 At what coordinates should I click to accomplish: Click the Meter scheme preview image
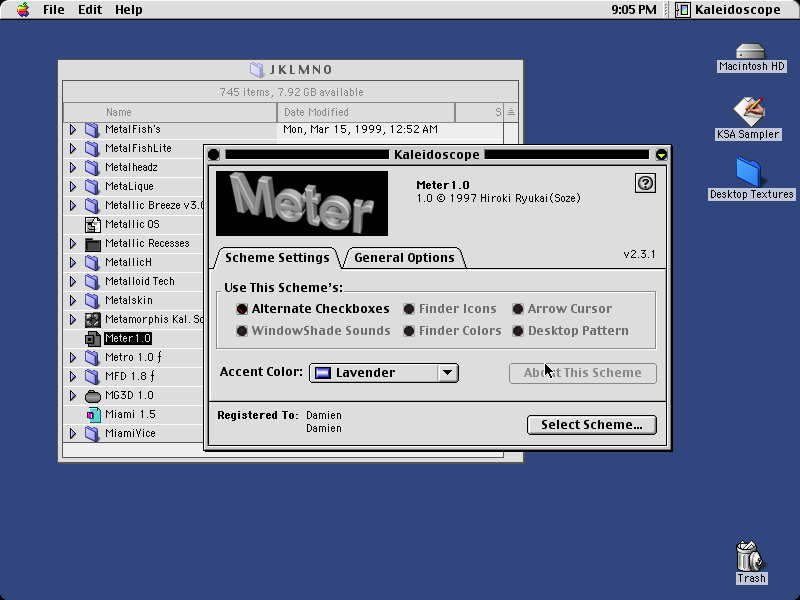click(302, 204)
